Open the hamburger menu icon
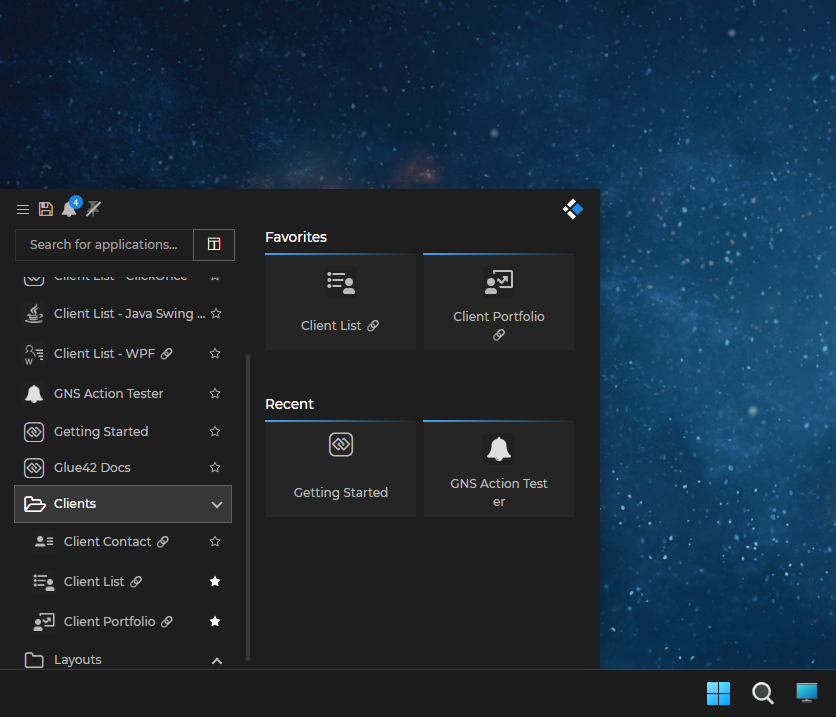Viewport: 836px width, 717px height. coord(23,209)
